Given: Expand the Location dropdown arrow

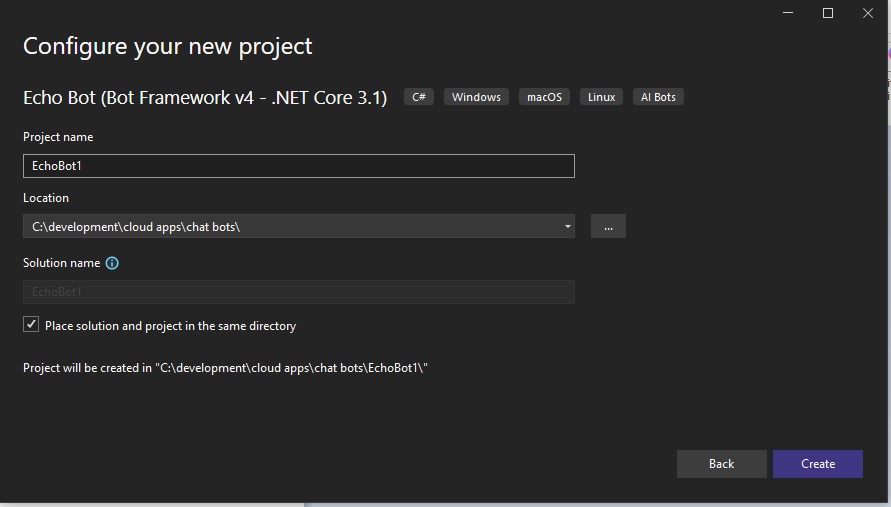Looking at the screenshot, I should click(567, 226).
